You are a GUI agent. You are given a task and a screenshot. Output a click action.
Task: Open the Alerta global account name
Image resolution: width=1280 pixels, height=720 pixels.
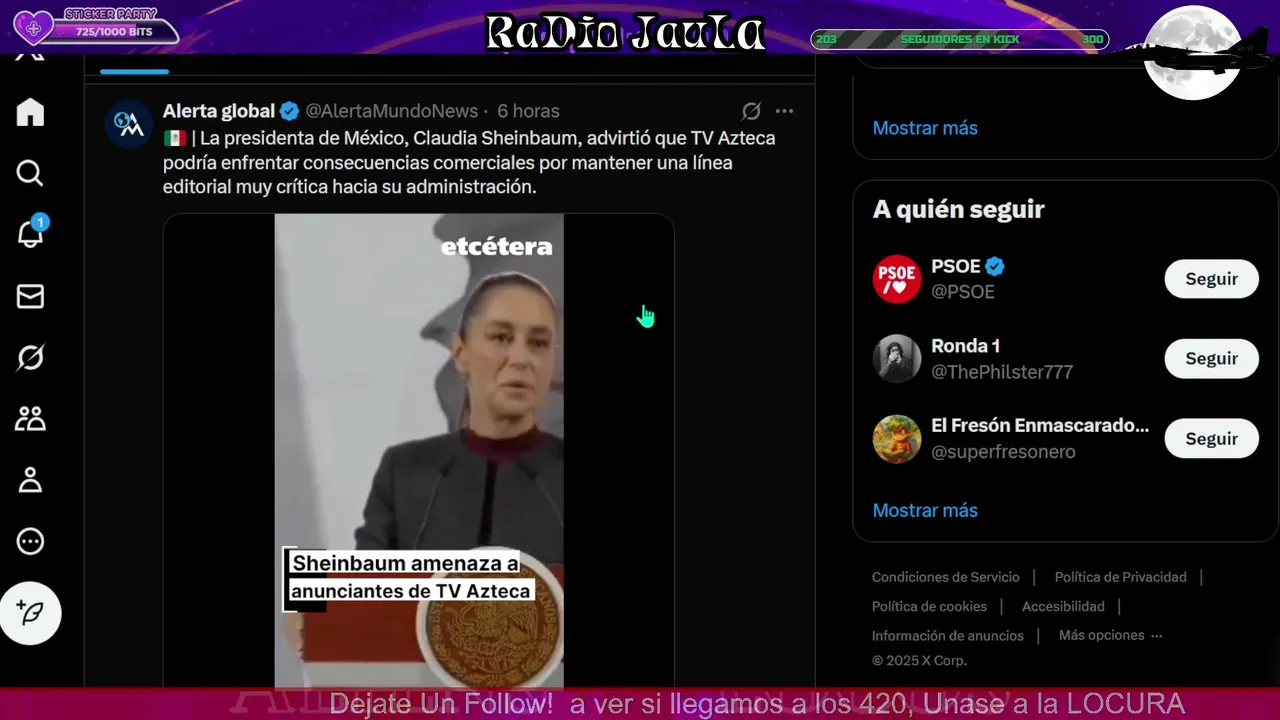point(219,111)
